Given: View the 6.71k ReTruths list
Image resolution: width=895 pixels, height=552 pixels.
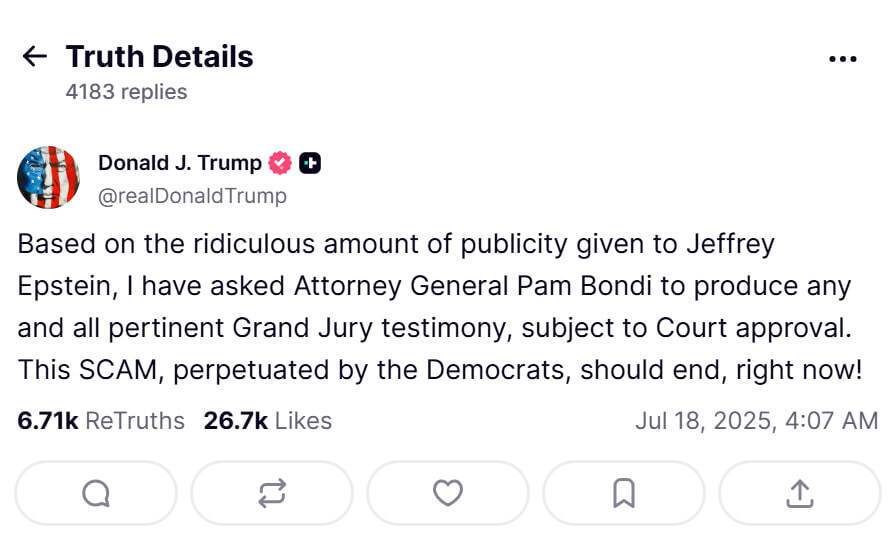Looking at the screenshot, I should pos(101,421).
